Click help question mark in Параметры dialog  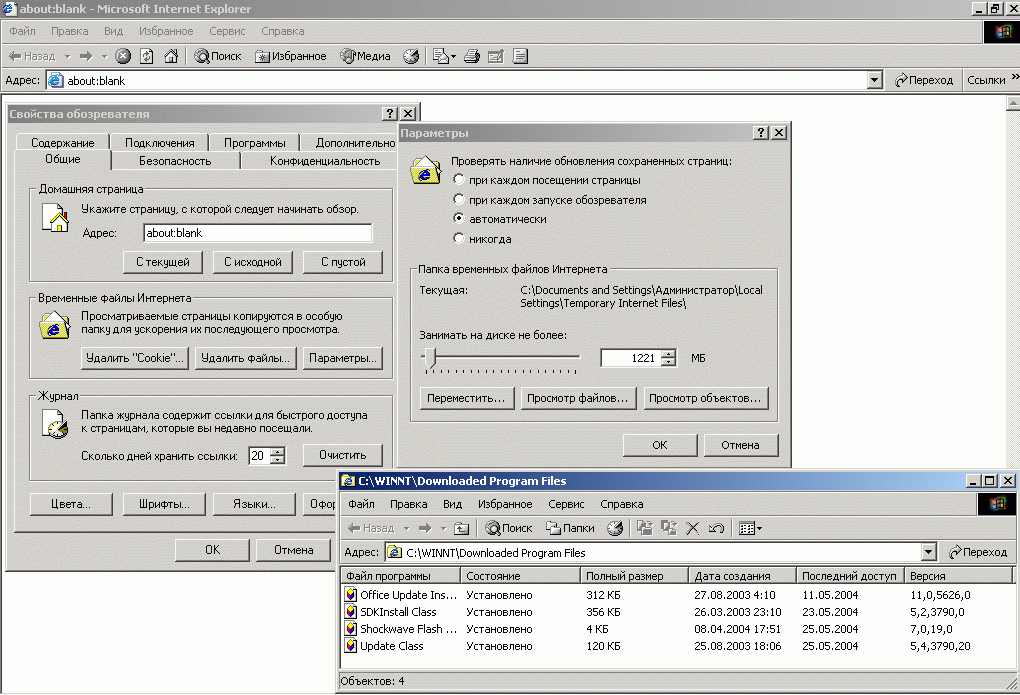761,133
